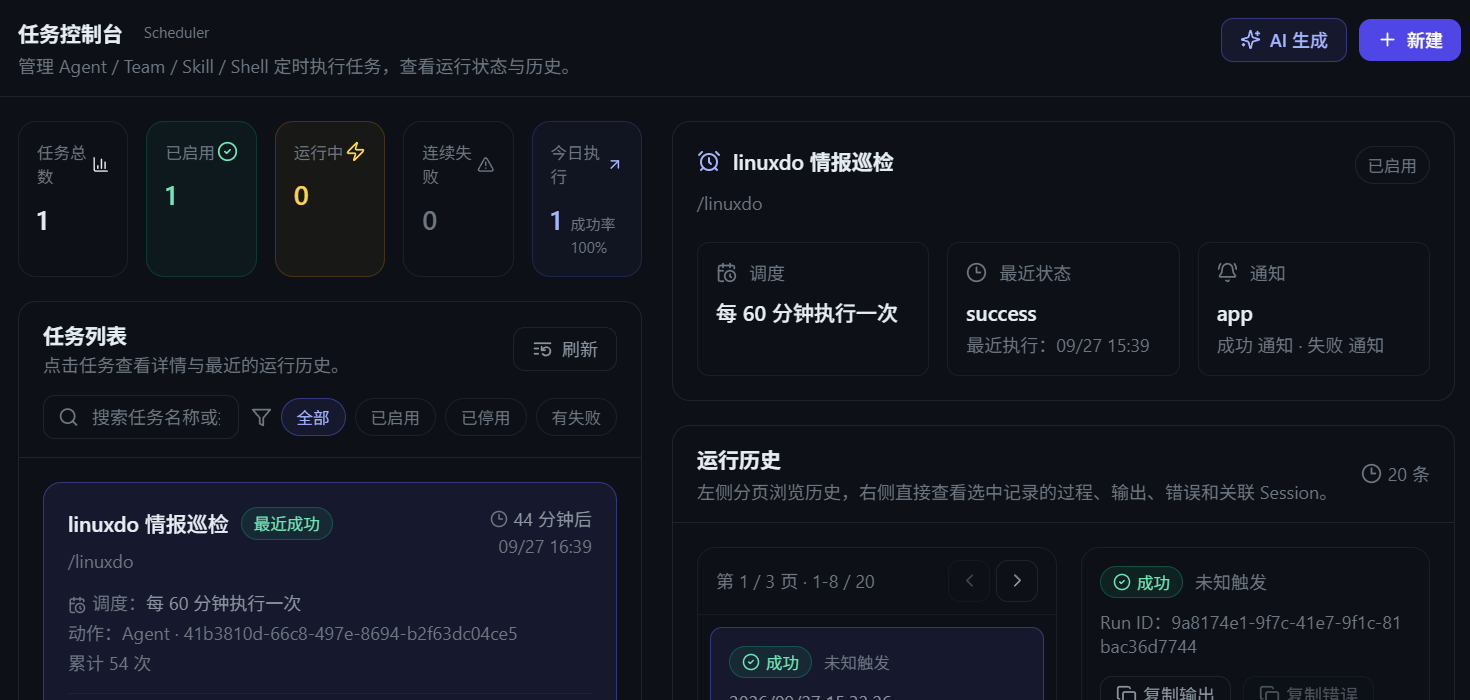Screen dimensions: 1470x700
Task: Click the calendar icon beside 调度 in task card
Action: (77, 604)
